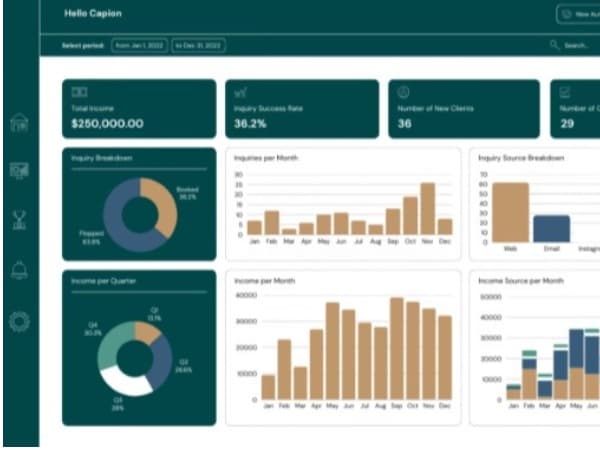Click the search magnifier icon
Image resolution: width=600 pixels, height=450 pixels.
[x=554, y=46]
